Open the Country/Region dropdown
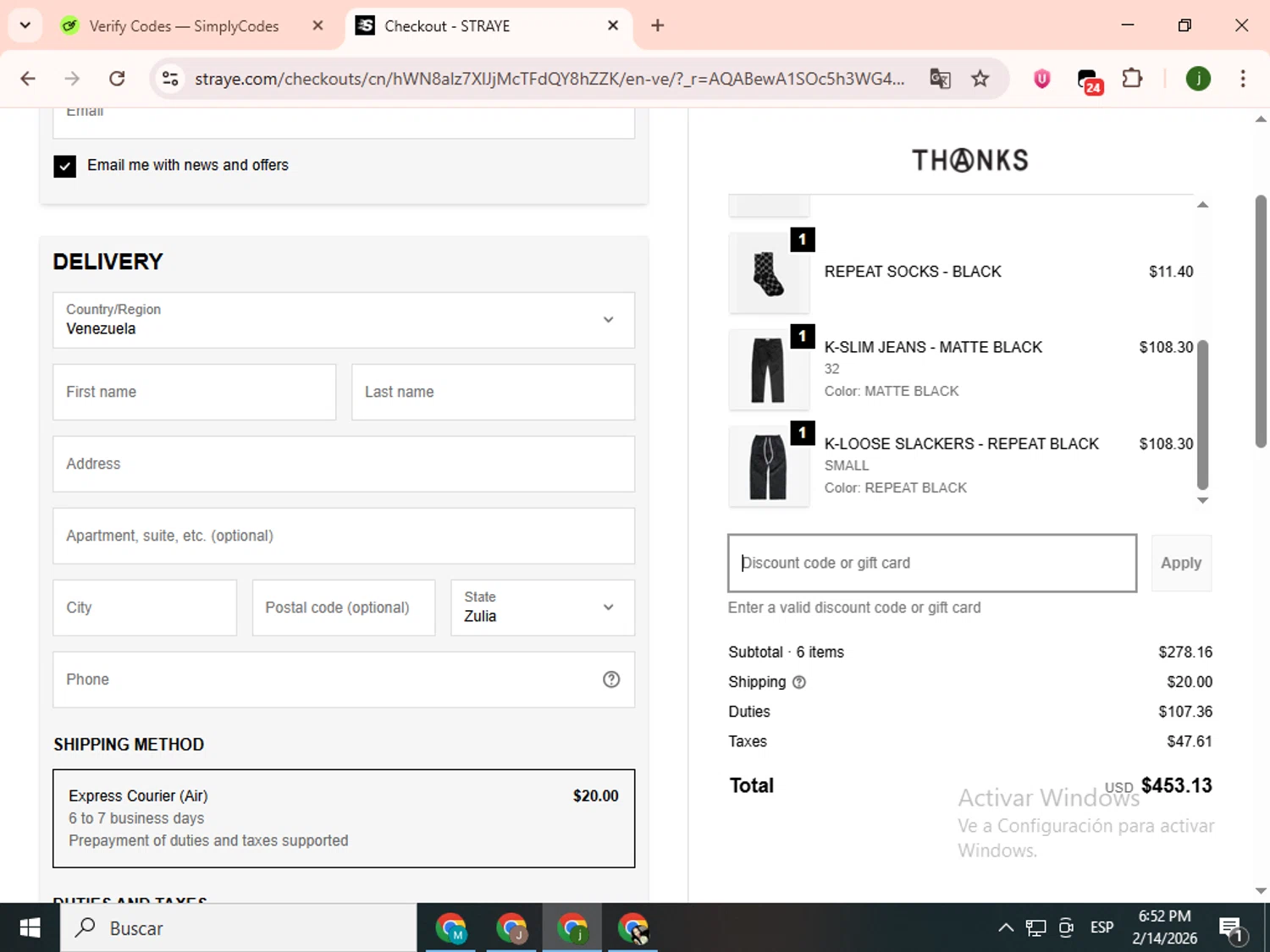 [x=344, y=320]
